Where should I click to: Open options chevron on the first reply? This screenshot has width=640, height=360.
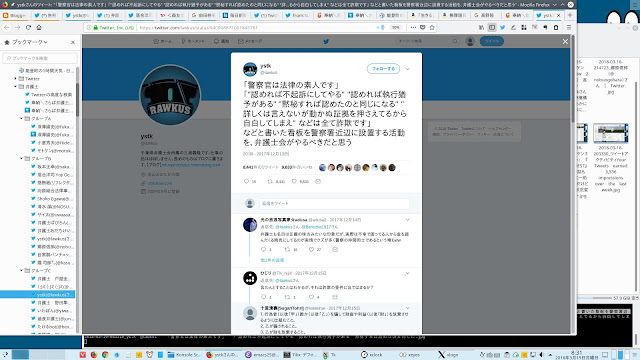[407, 220]
